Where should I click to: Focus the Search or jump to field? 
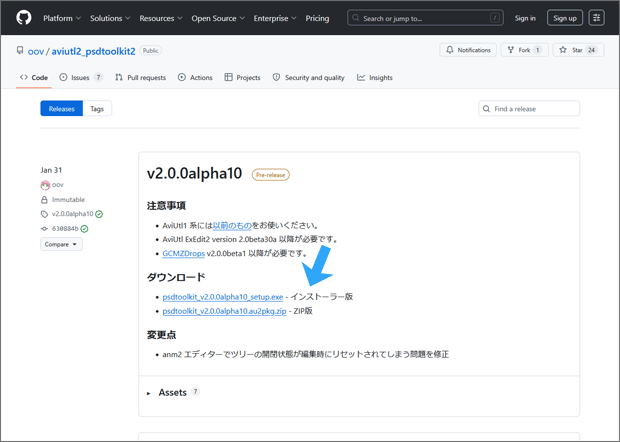425,18
